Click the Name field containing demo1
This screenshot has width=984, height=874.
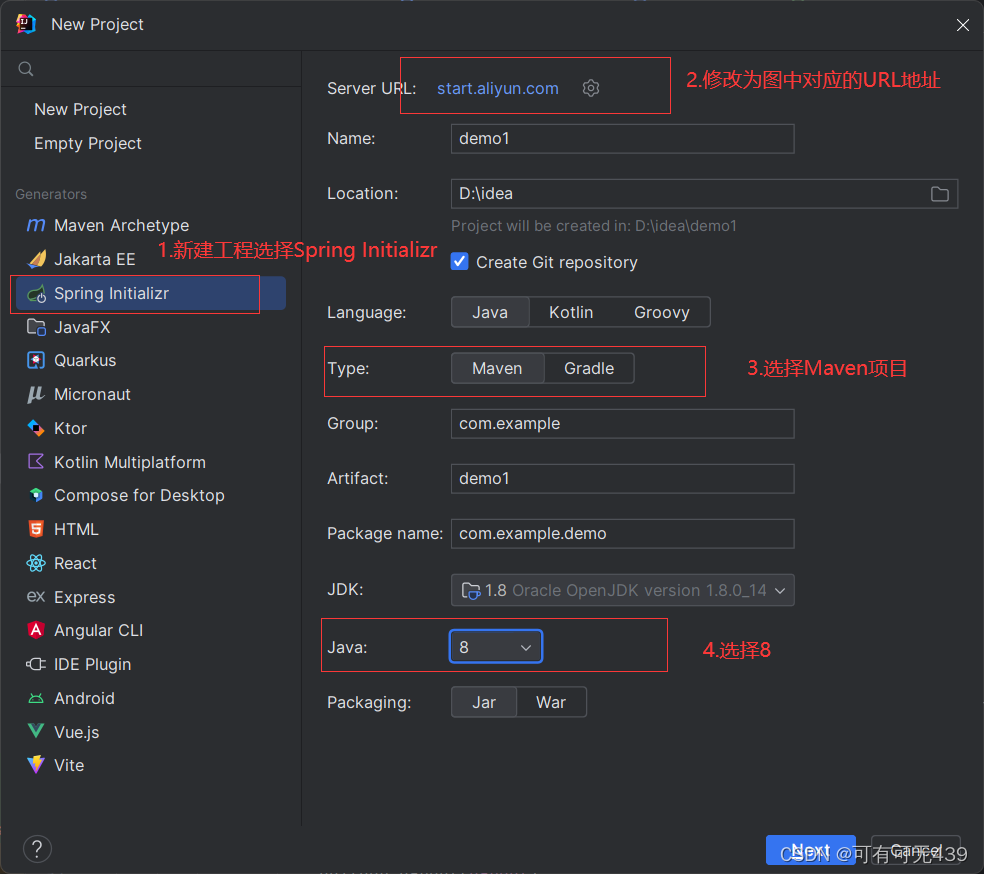point(623,139)
